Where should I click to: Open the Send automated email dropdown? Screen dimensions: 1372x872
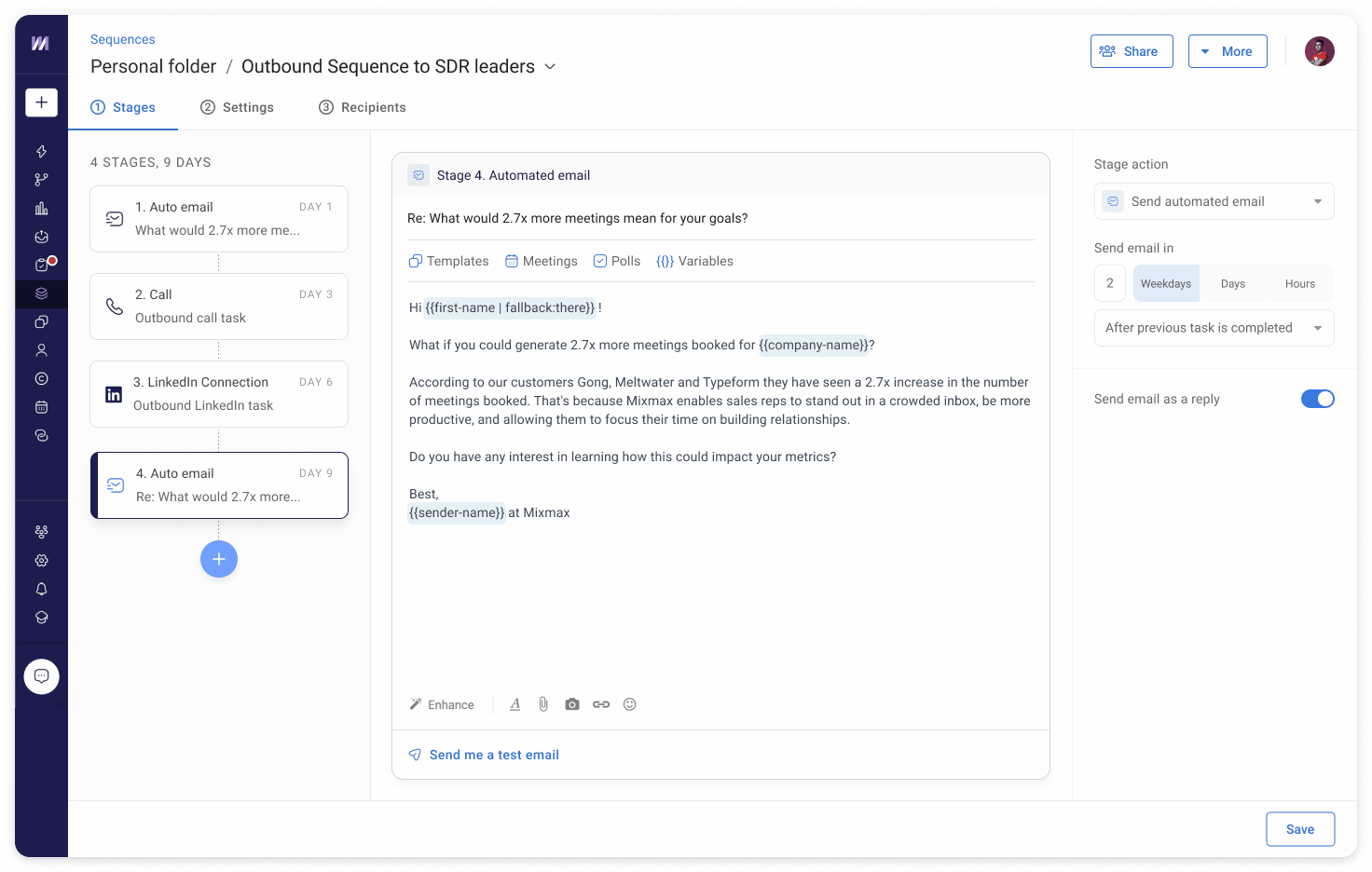(x=1214, y=201)
